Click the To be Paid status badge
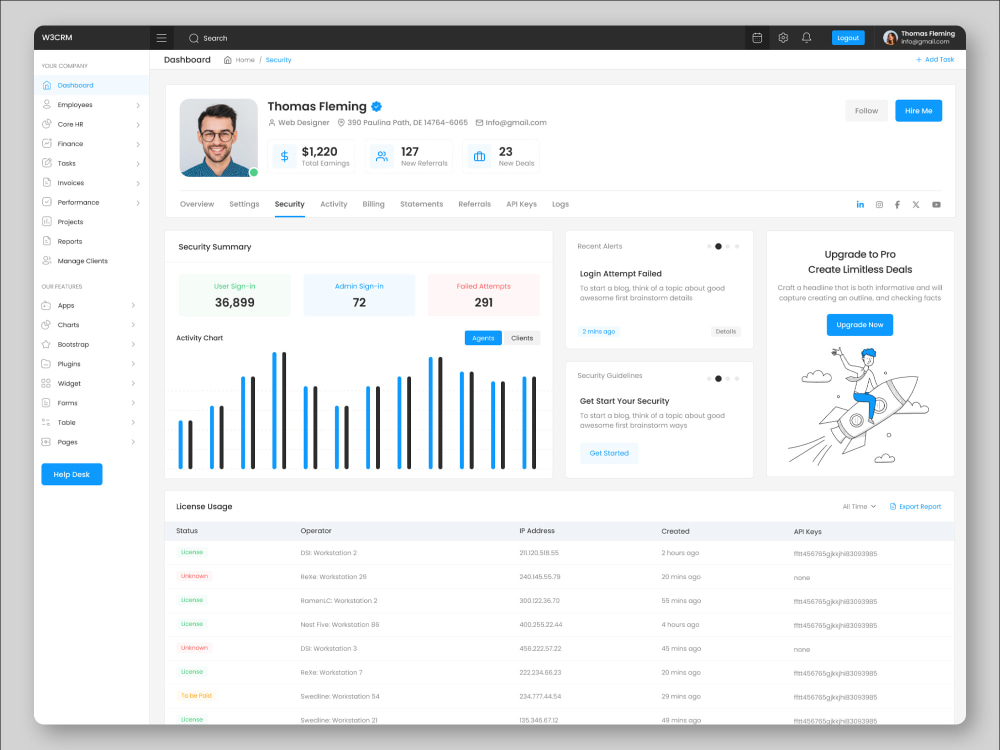The height and width of the screenshot is (750, 1000). (196, 696)
